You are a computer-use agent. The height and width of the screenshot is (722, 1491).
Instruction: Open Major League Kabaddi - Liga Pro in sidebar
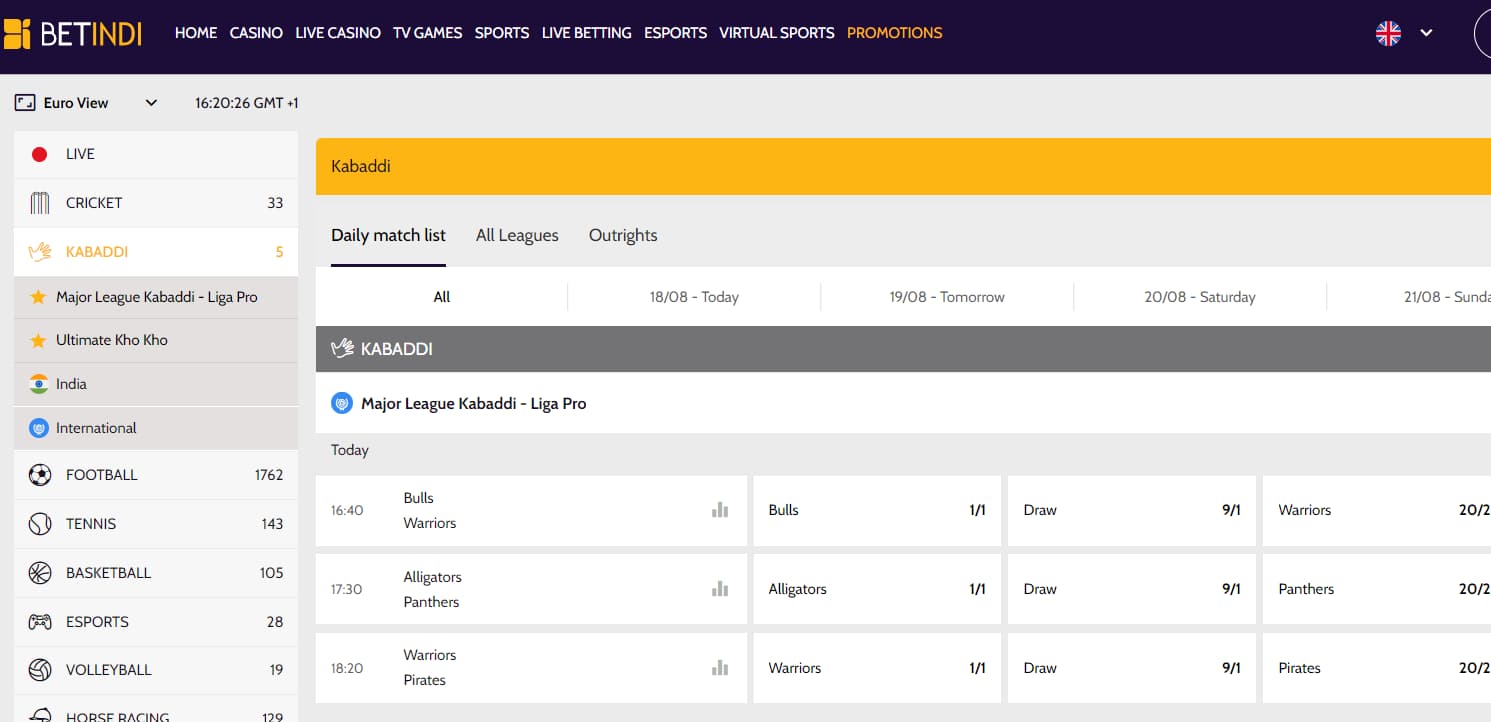[x=156, y=297]
